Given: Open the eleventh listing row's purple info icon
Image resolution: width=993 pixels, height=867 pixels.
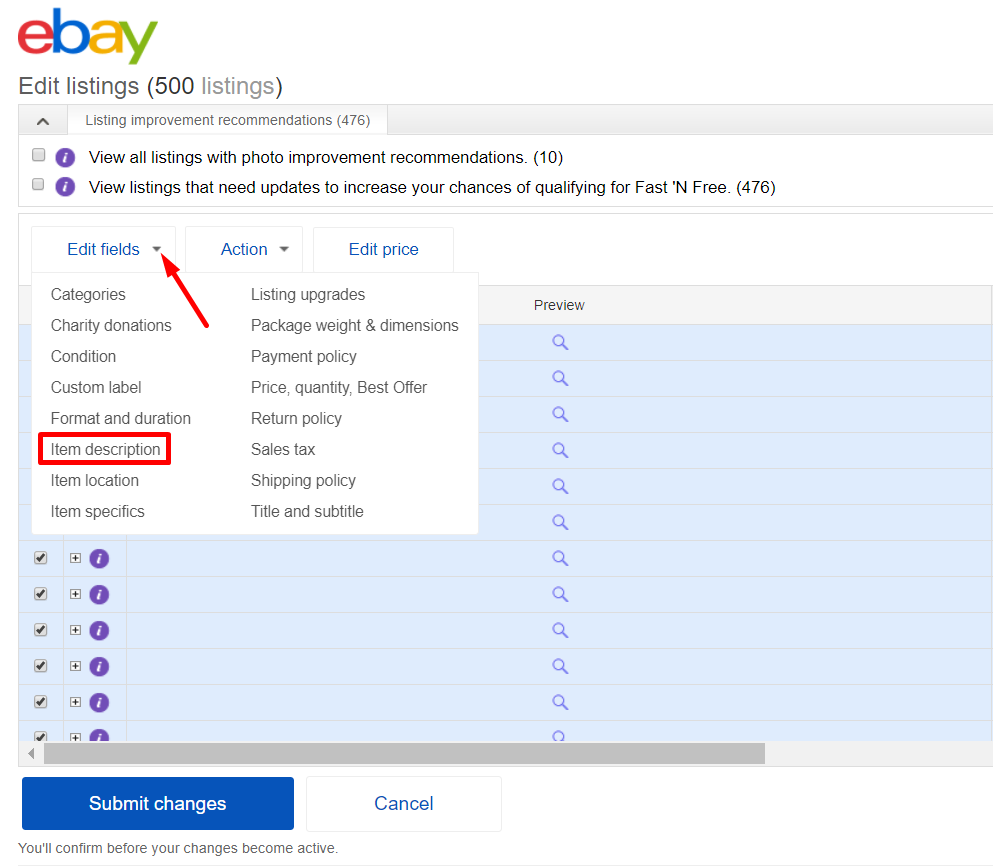Looking at the screenshot, I should pyautogui.click(x=99, y=702).
